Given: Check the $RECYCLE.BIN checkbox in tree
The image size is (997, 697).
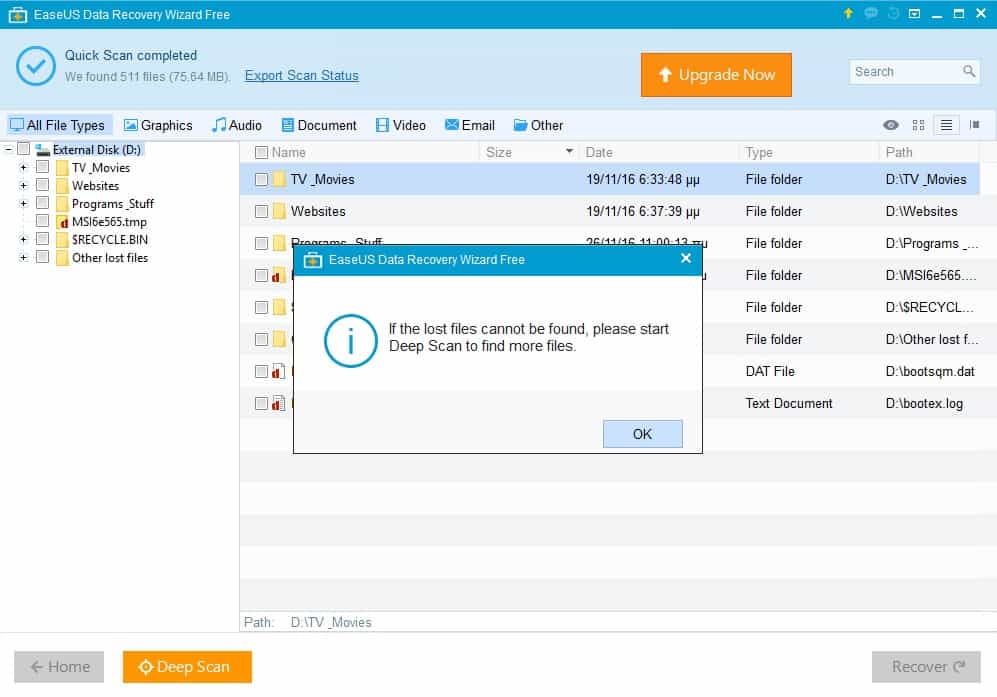Looking at the screenshot, I should point(42,238).
